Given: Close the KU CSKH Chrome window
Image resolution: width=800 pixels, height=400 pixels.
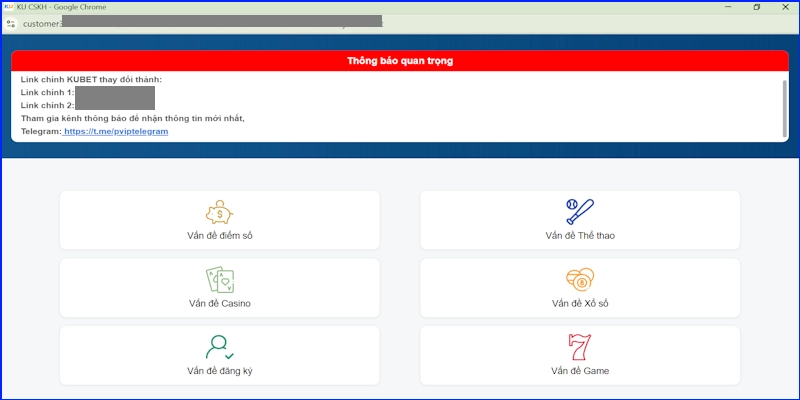Looking at the screenshot, I should click(785, 7).
